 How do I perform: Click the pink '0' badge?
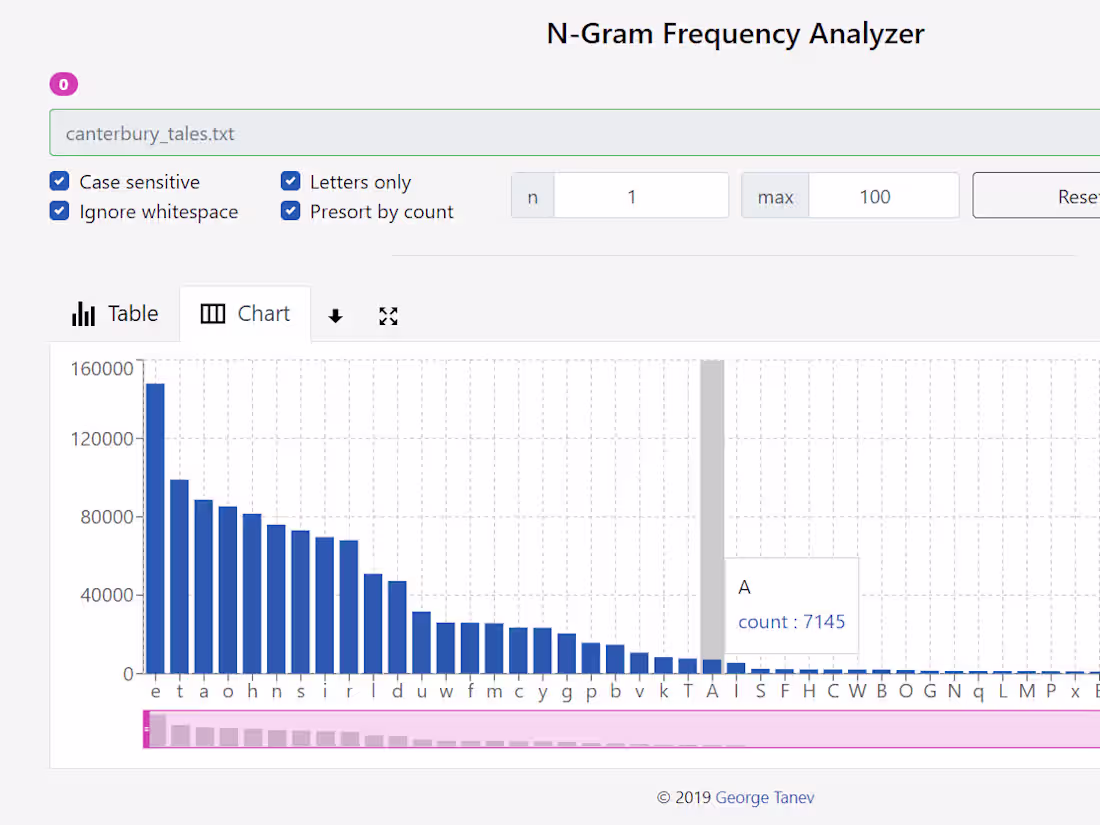click(x=63, y=84)
